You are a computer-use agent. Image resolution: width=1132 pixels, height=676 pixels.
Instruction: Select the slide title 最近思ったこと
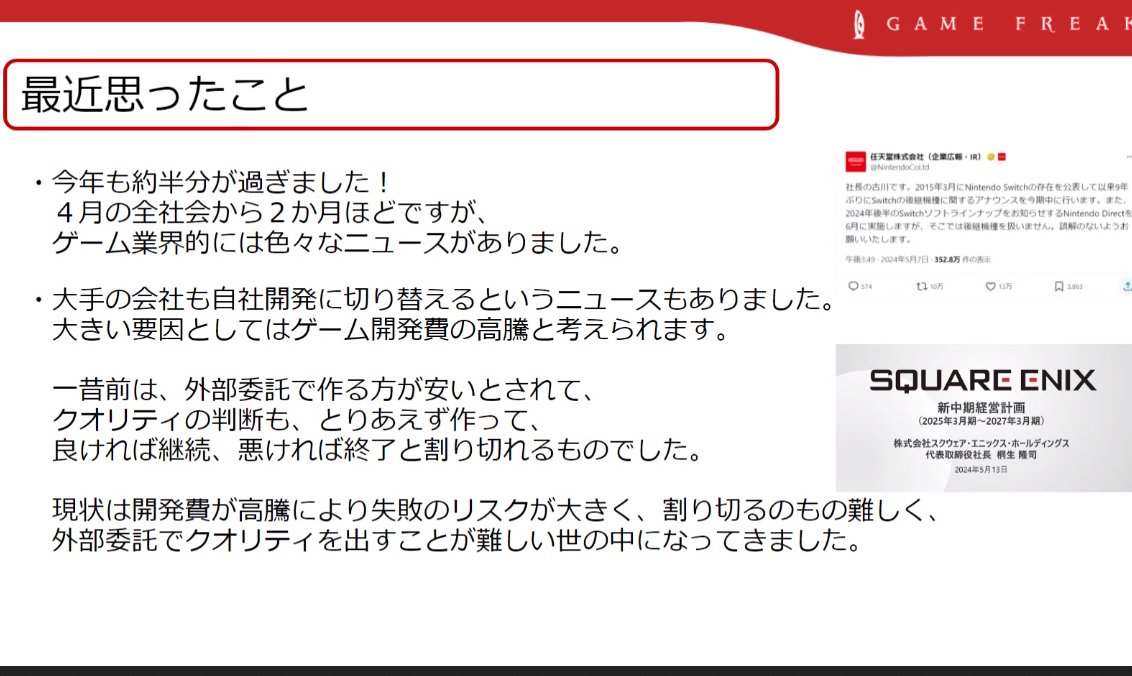165,95
